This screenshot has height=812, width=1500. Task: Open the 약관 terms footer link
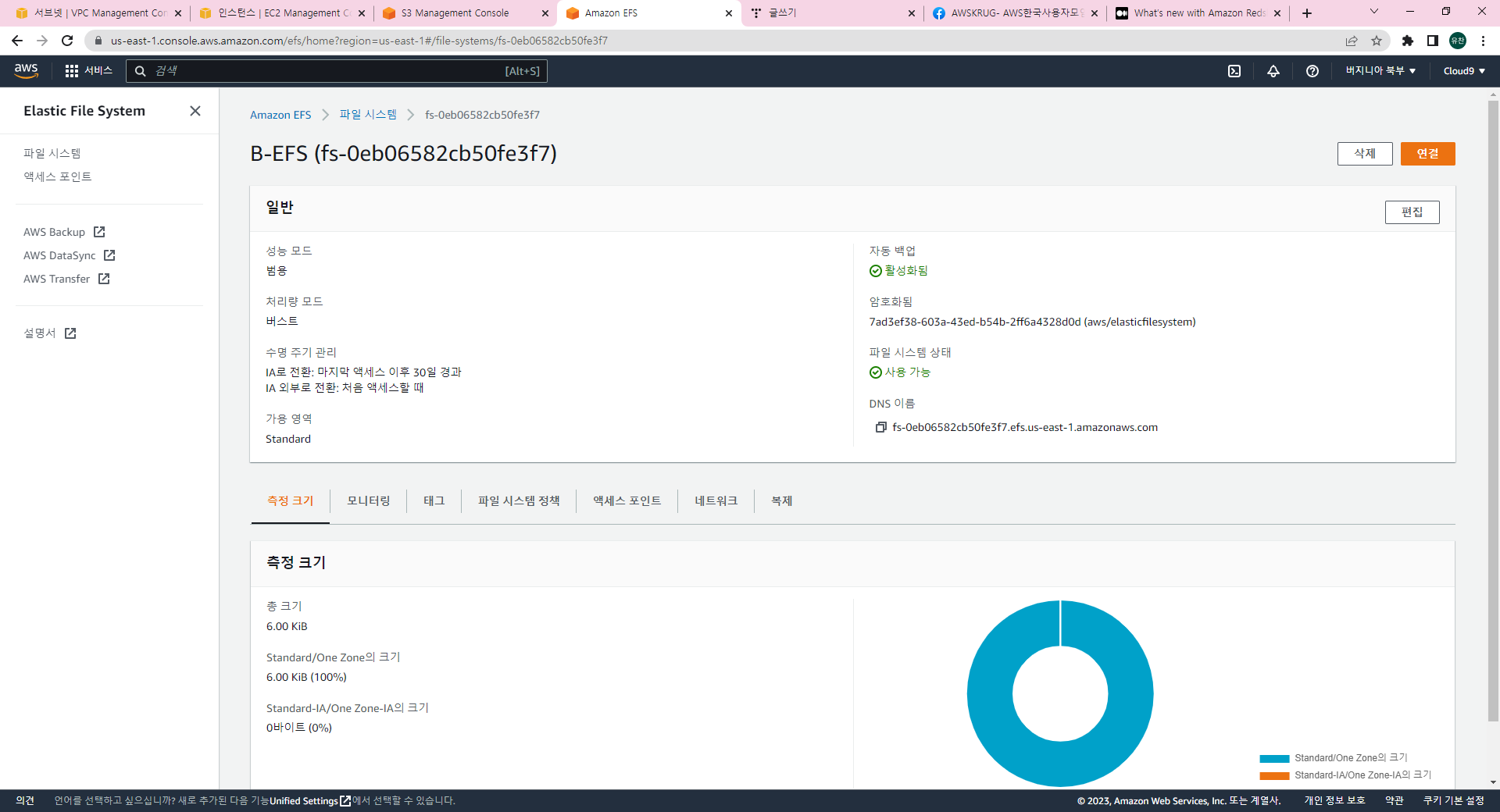[x=1395, y=801]
